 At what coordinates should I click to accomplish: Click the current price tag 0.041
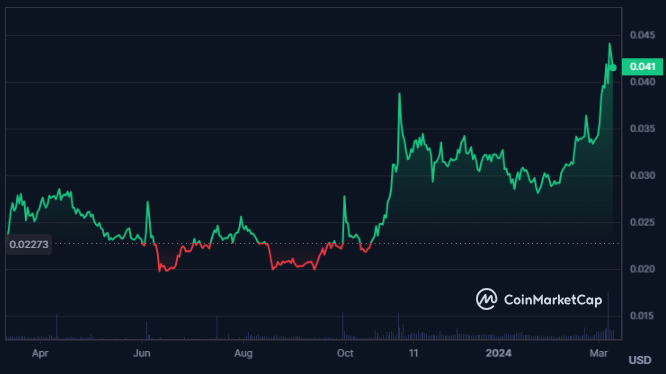coord(642,67)
